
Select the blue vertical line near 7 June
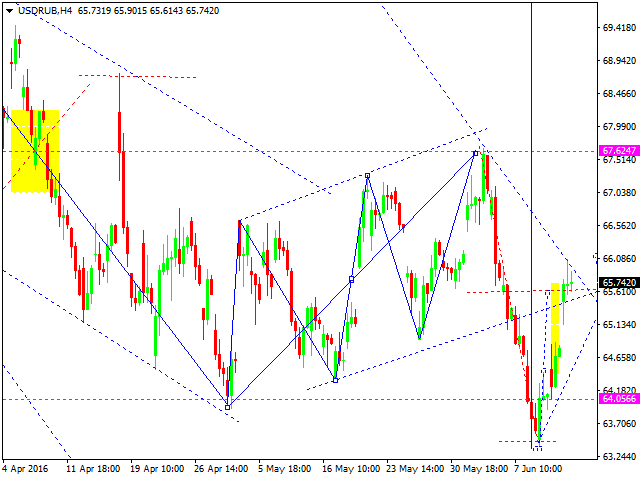pos(531,224)
